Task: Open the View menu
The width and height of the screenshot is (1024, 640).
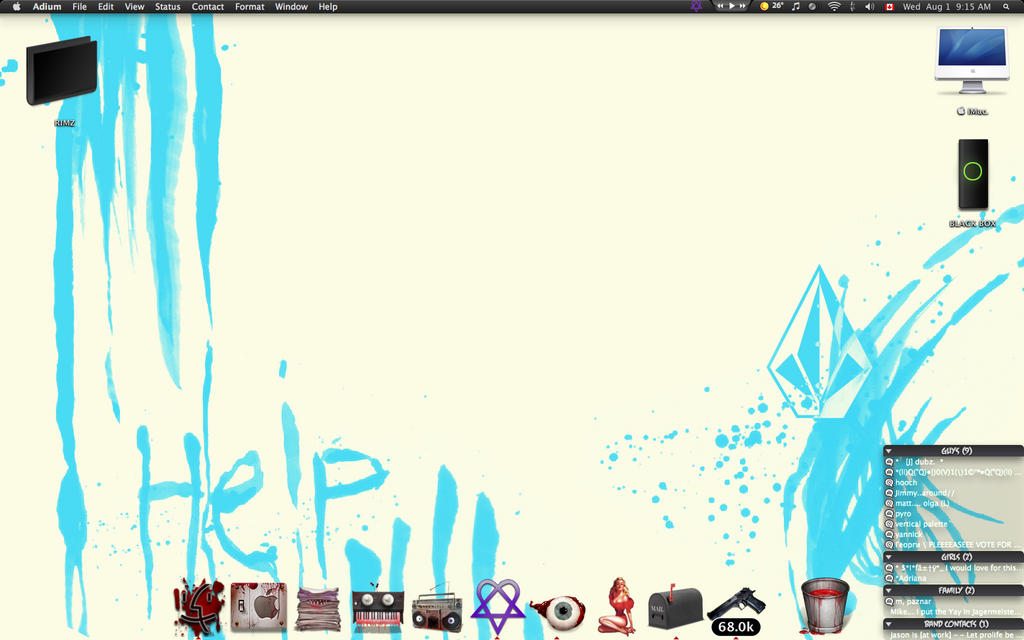Action: pyautogui.click(x=135, y=7)
